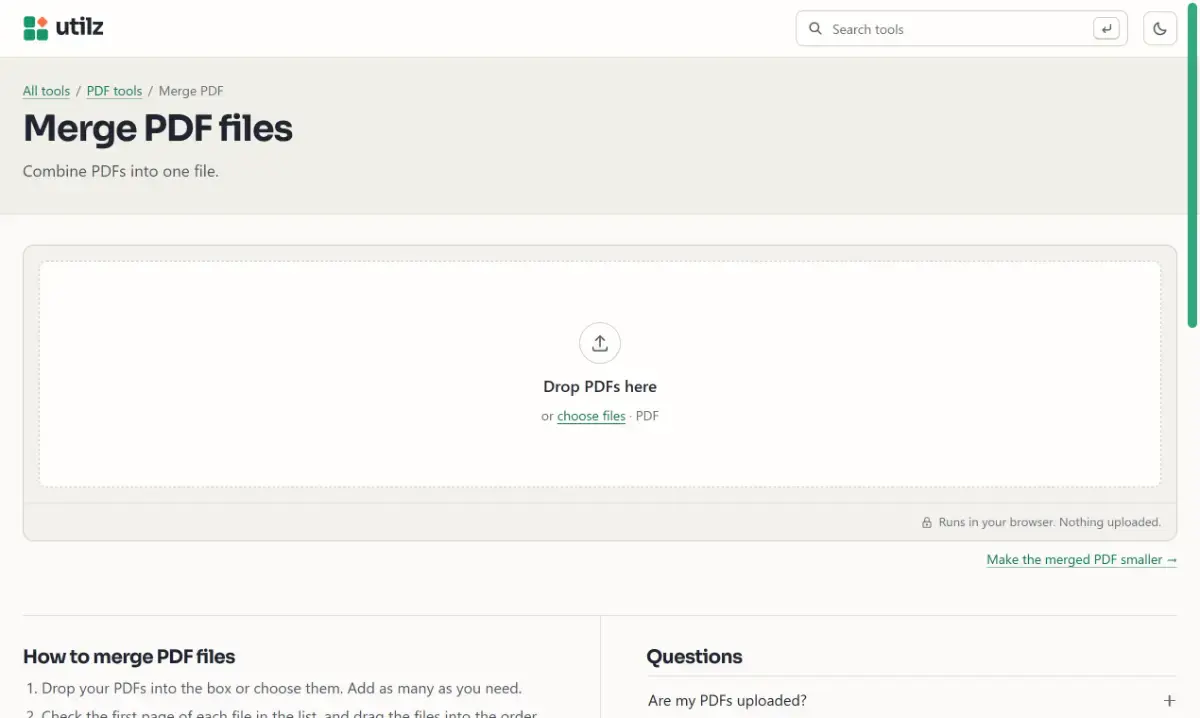The width and height of the screenshot is (1200, 718).
Task: Click the lock icon in privacy note
Action: pos(927,522)
